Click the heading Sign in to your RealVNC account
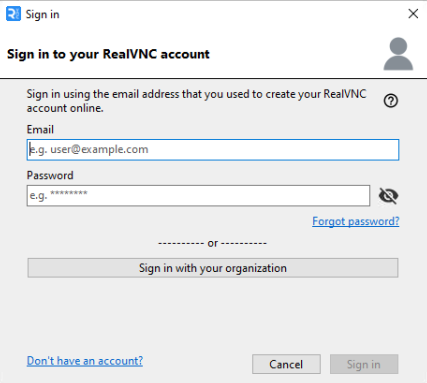427x383 pixels. pyautogui.click(x=108, y=54)
